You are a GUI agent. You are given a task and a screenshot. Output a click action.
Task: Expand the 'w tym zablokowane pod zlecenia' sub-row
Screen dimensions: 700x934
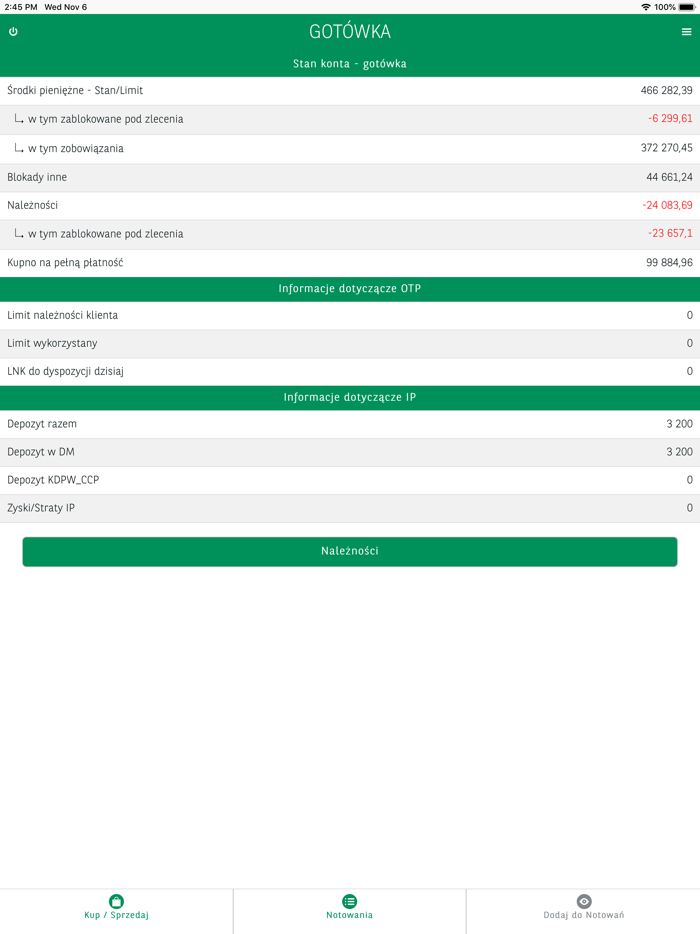(350, 119)
